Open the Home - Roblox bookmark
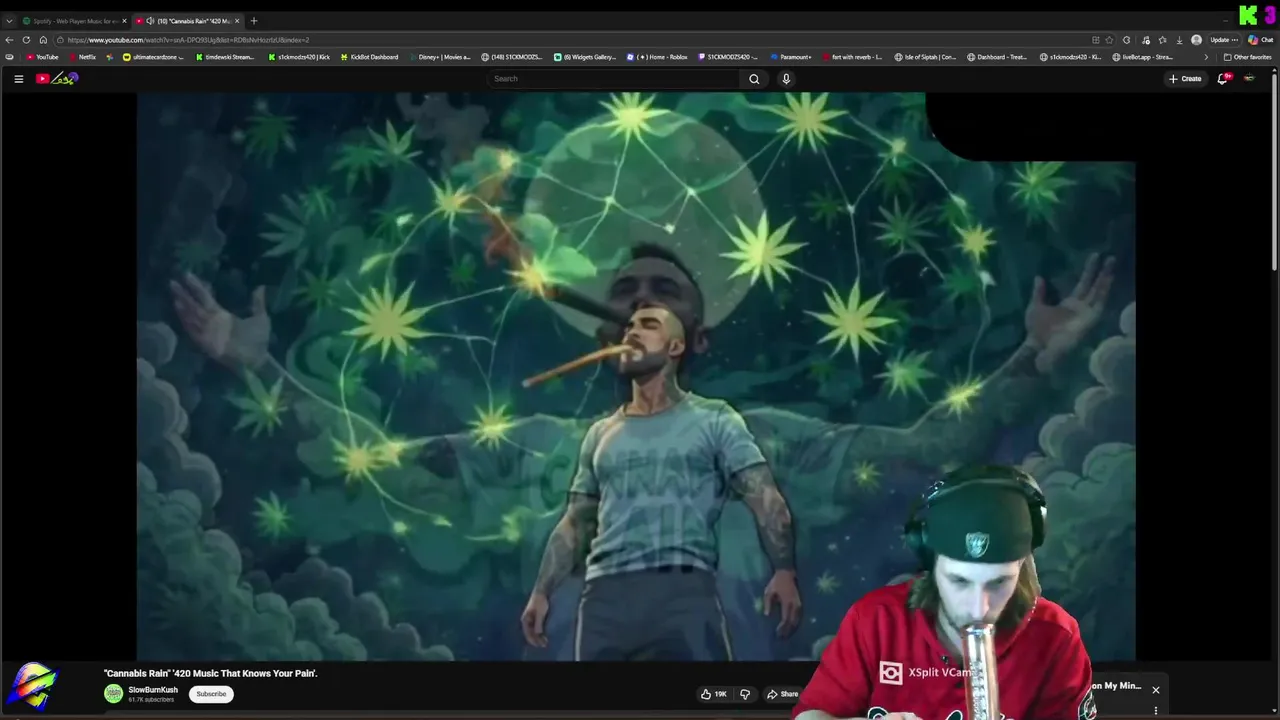 coord(657,57)
